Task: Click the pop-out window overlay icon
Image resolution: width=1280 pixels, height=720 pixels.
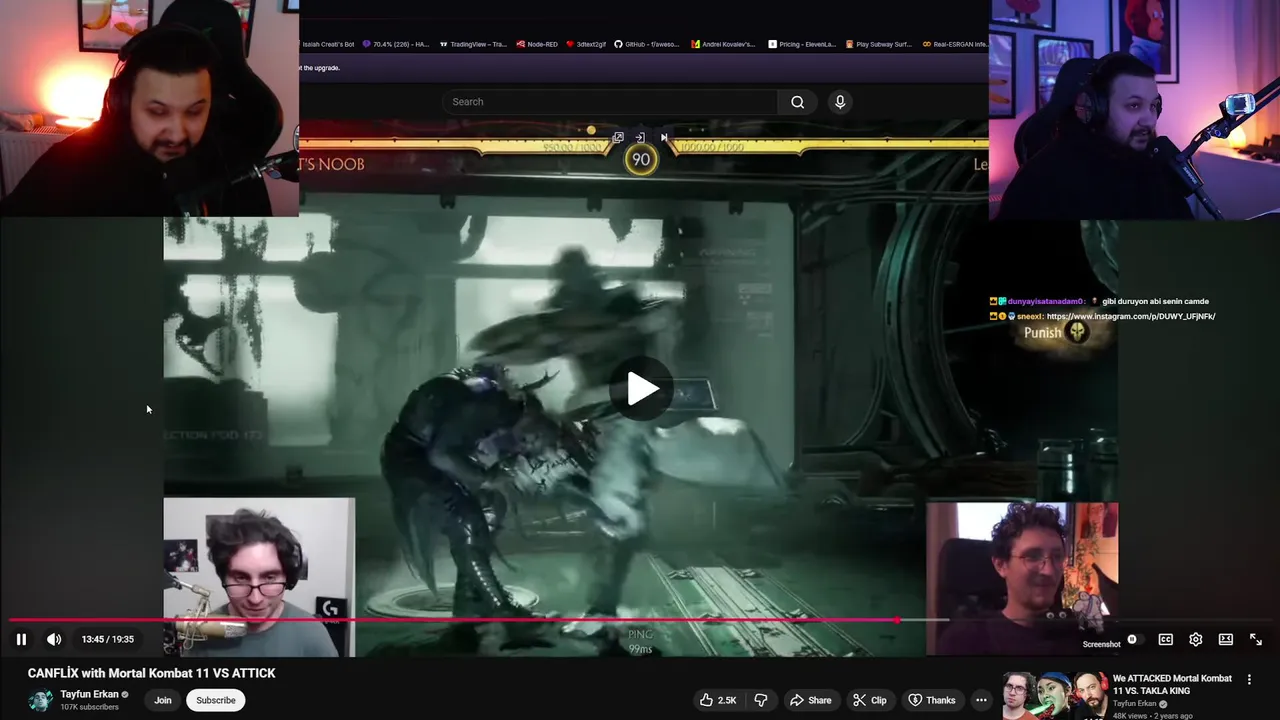Action: [618, 138]
